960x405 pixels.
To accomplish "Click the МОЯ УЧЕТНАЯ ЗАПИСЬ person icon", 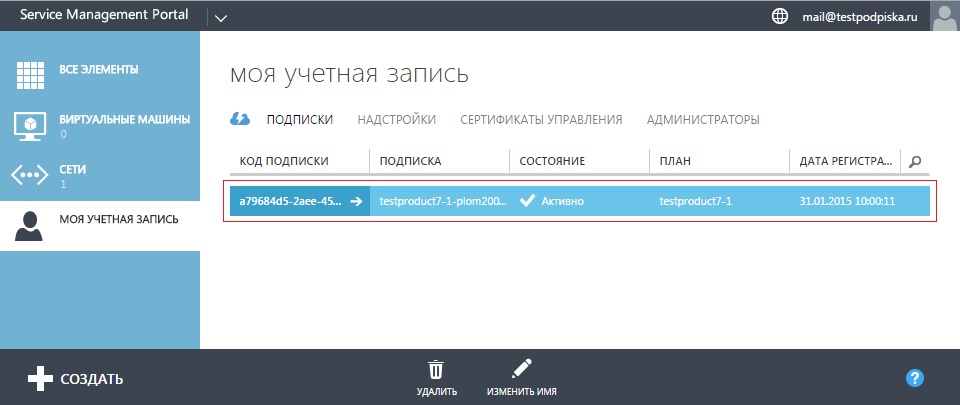I will click(29, 225).
